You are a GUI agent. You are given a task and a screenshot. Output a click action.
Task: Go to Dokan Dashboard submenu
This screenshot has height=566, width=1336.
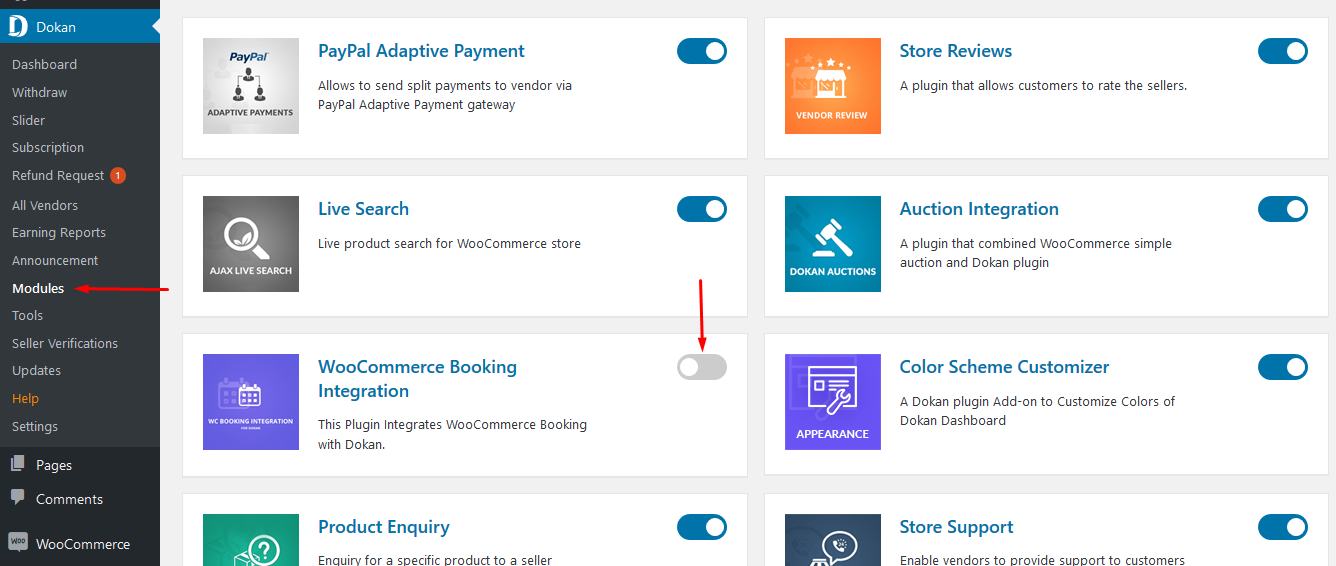click(x=44, y=64)
